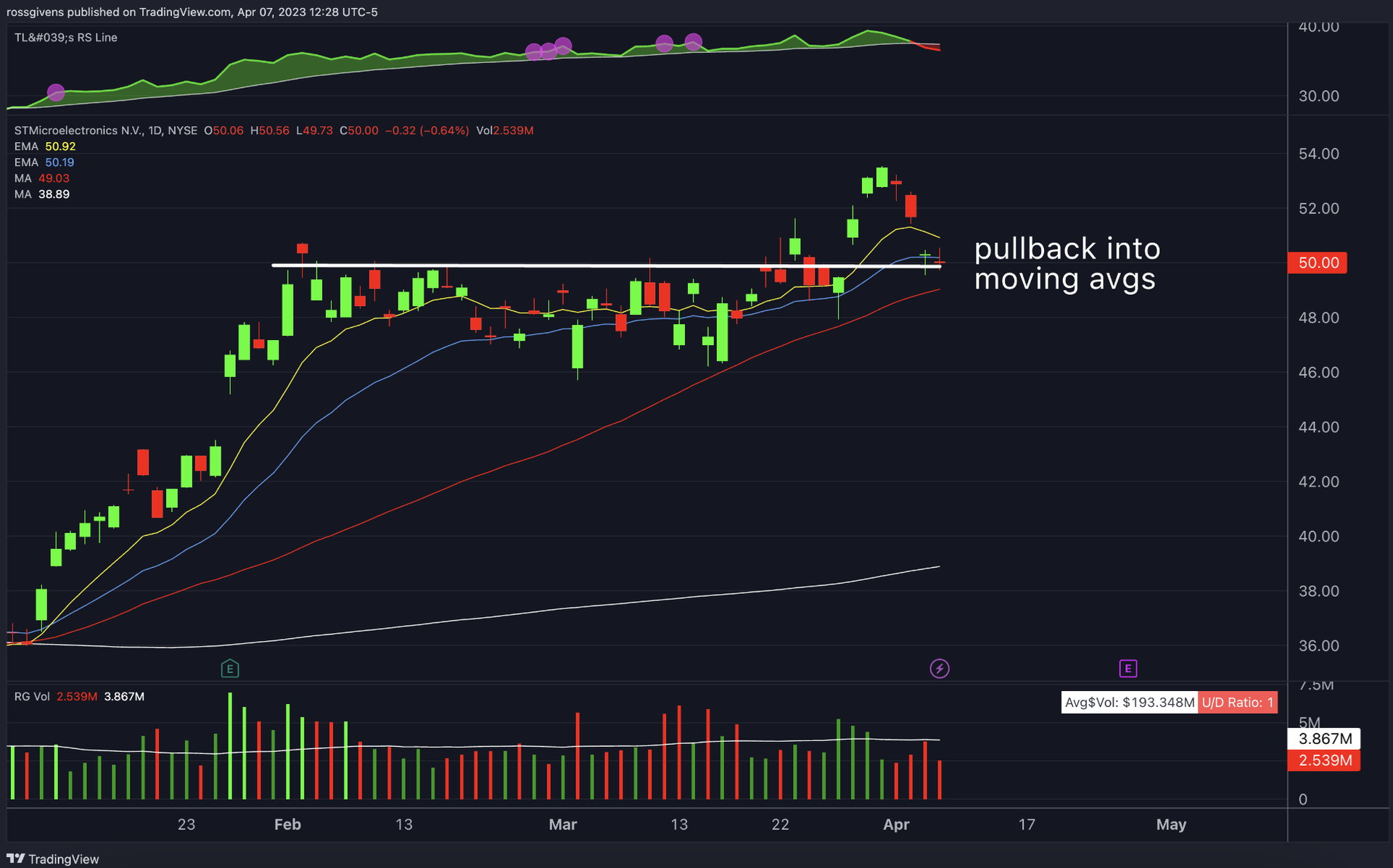The width and height of the screenshot is (1393, 868).
Task: Click the last purple dot on RS Line
Action: click(694, 42)
